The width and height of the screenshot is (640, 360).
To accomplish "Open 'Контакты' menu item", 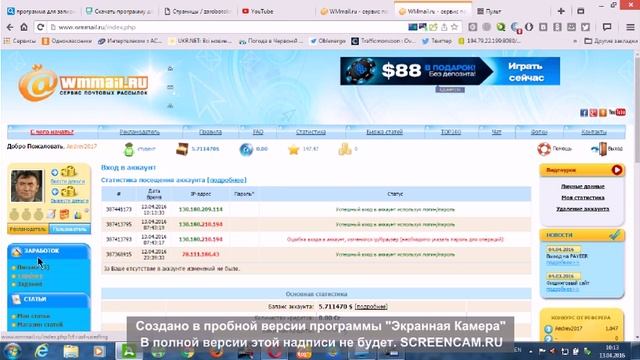I will coord(594,132).
